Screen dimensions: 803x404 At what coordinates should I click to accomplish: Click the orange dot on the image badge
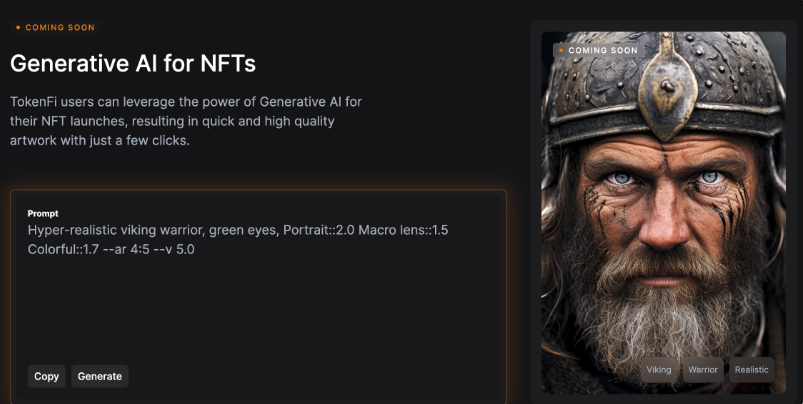pos(562,49)
